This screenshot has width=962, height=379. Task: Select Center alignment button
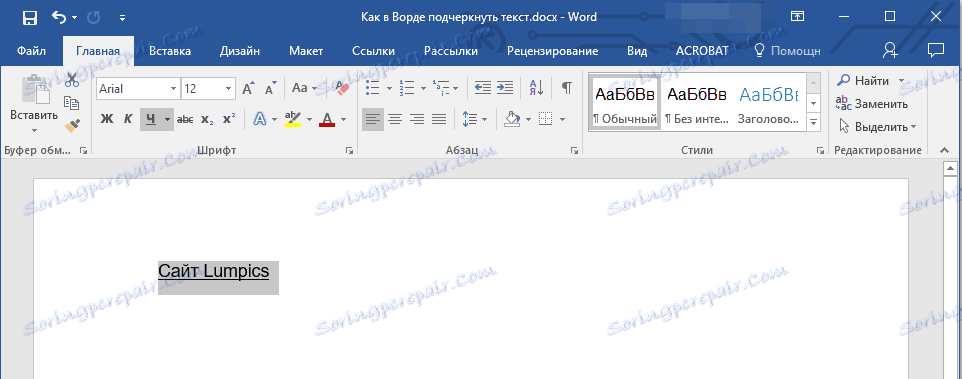(x=395, y=120)
